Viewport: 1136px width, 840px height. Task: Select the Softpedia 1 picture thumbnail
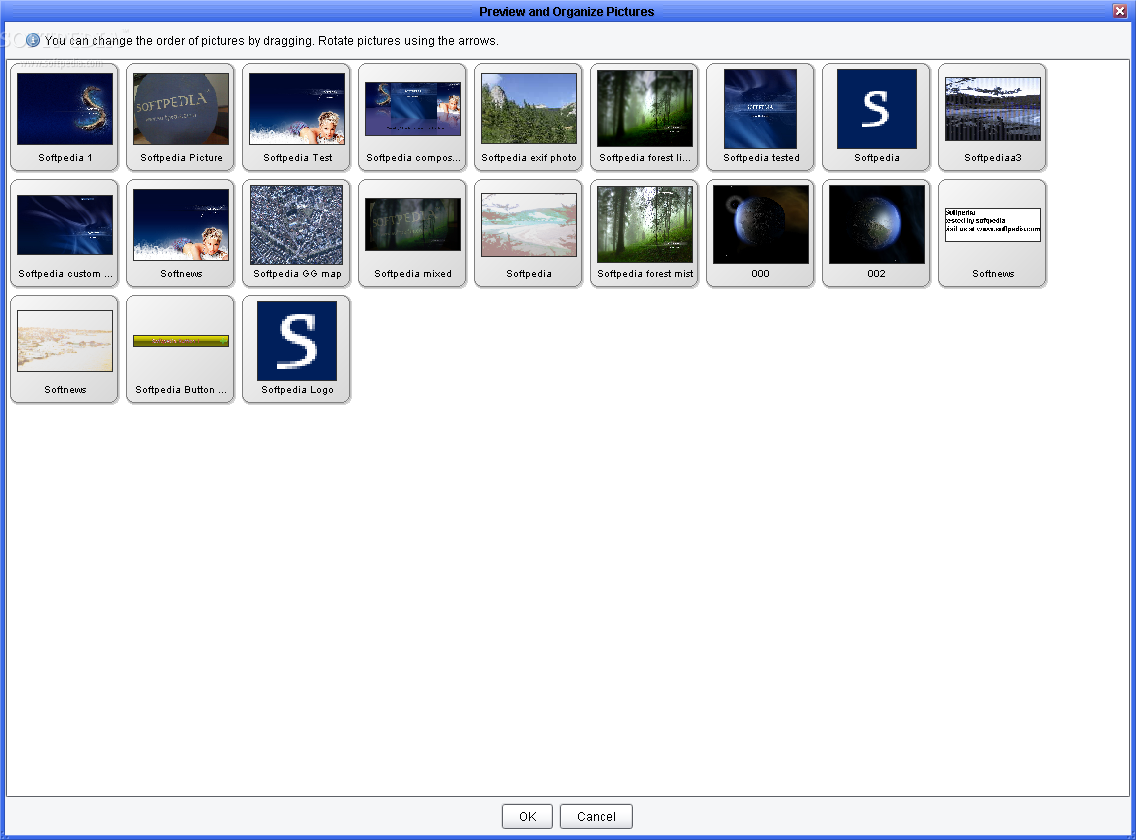click(64, 117)
